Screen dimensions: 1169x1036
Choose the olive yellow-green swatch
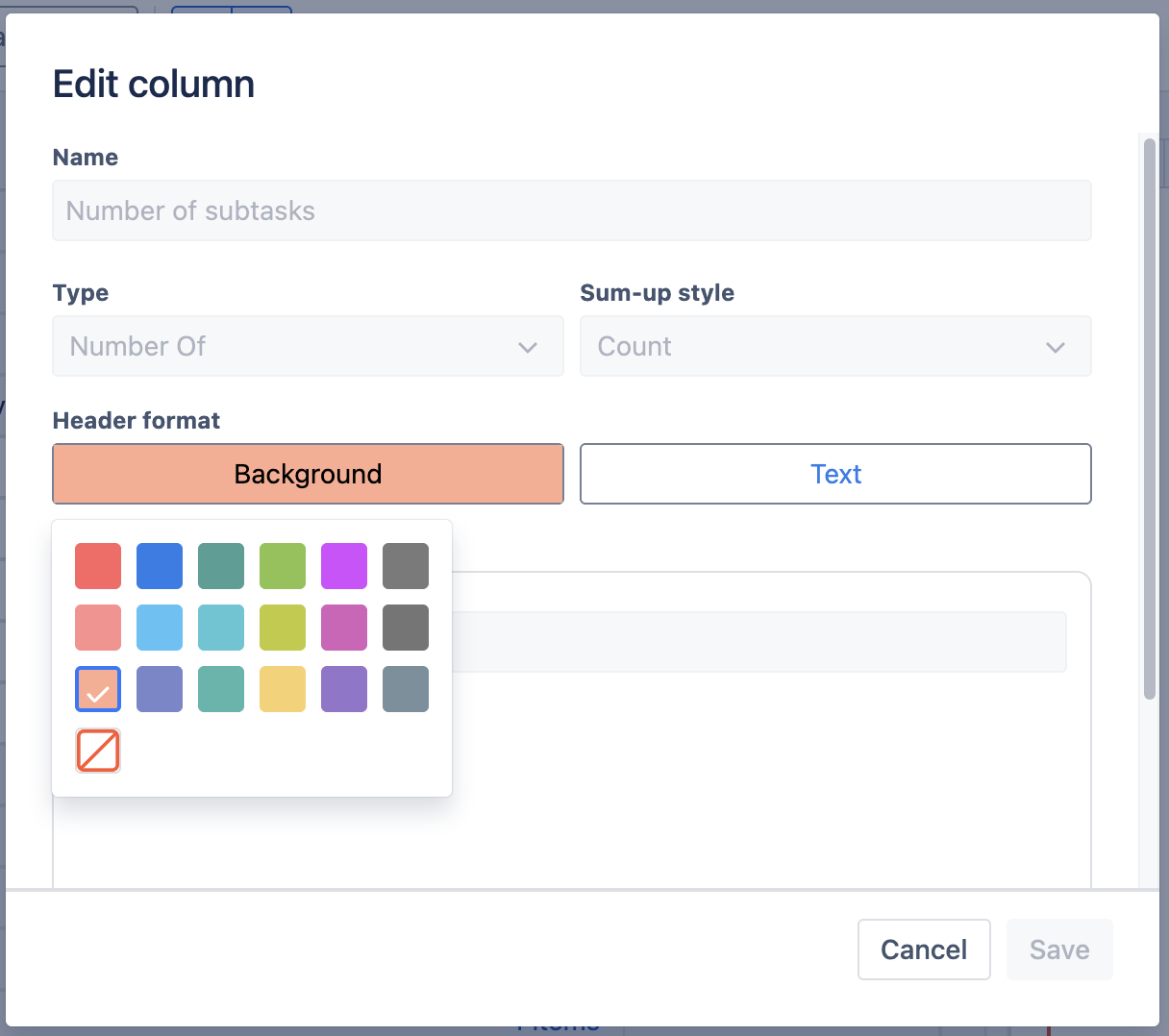pos(283,628)
